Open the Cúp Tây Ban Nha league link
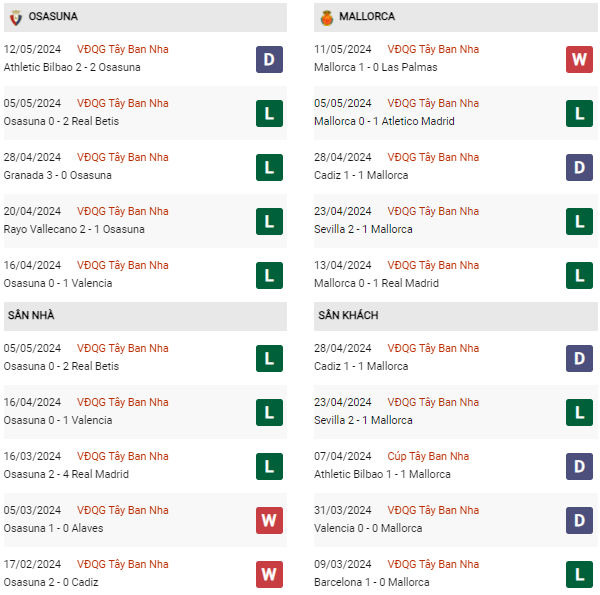 tap(432, 456)
